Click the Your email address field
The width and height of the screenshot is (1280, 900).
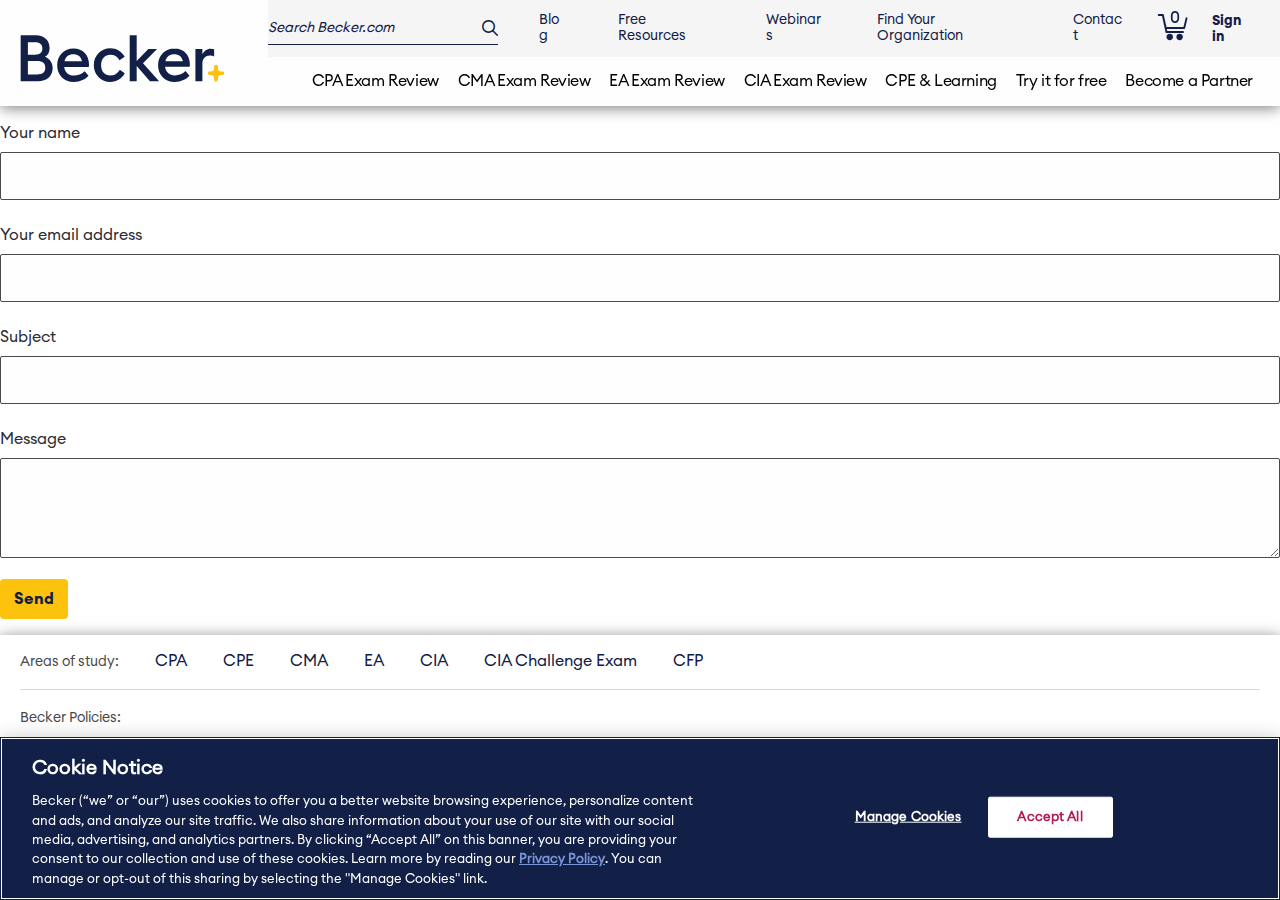(640, 278)
